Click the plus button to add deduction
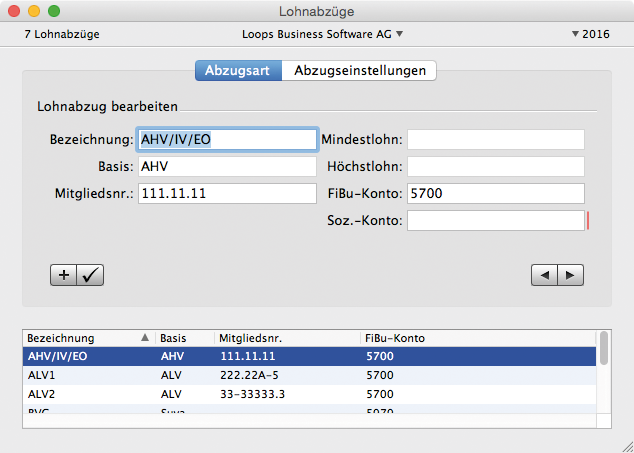 pos(63,275)
